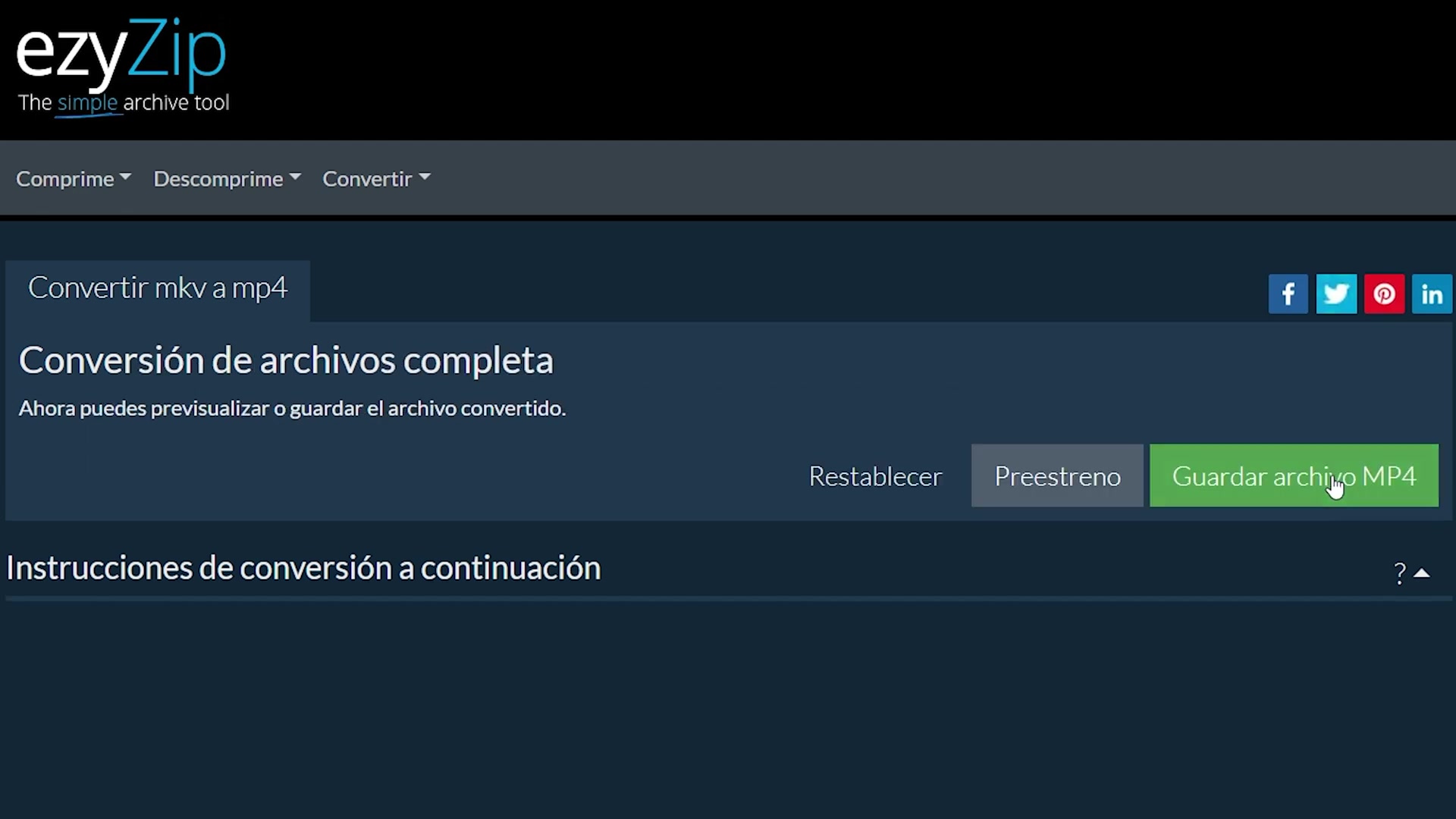The width and height of the screenshot is (1456, 819).
Task: Click the Restablecer button
Action: point(875,476)
